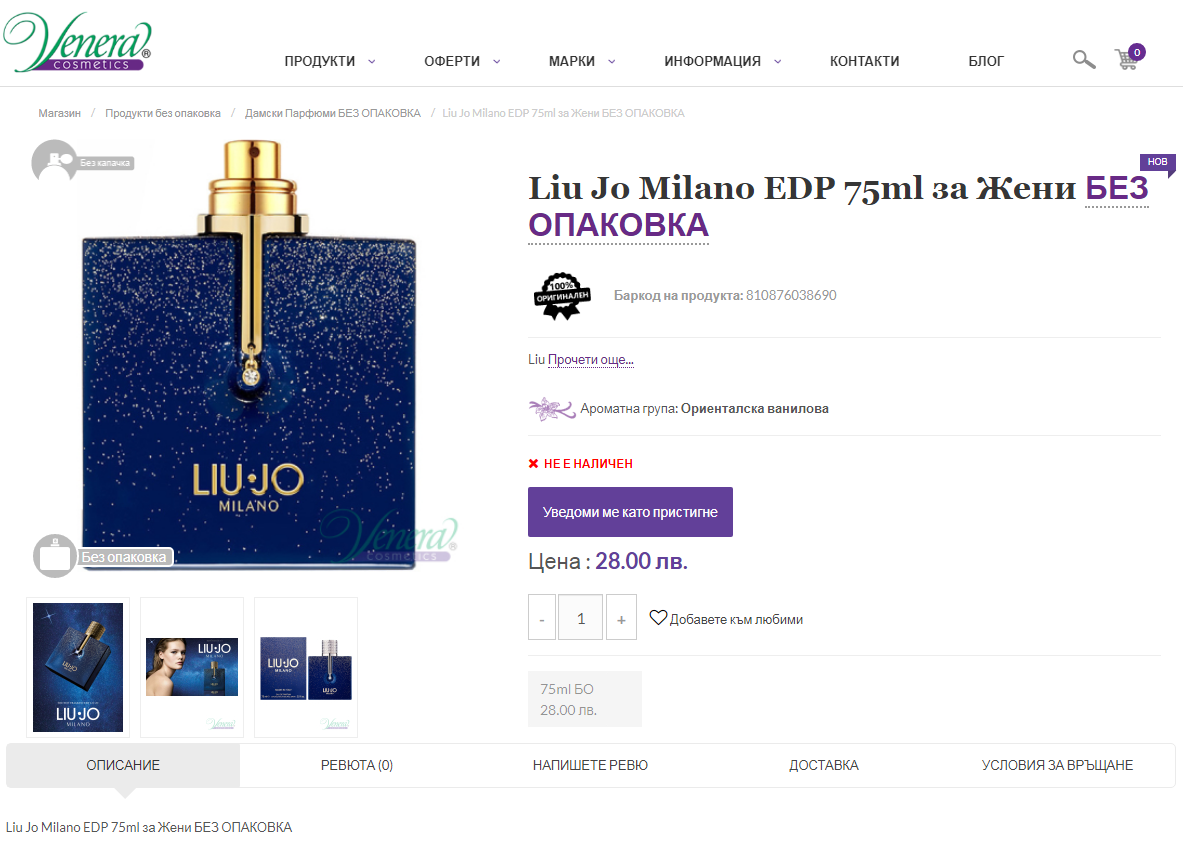Image resolution: width=1183 pixels, height=856 pixels.
Task: Open the 'Прочети още...' link
Action: (591, 360)
